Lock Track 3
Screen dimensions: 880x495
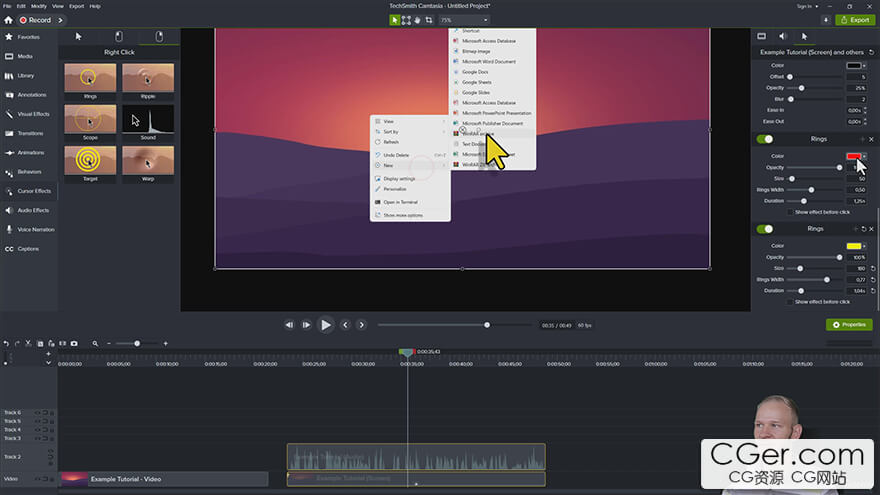pyautogui.click(x=52, y=438)
